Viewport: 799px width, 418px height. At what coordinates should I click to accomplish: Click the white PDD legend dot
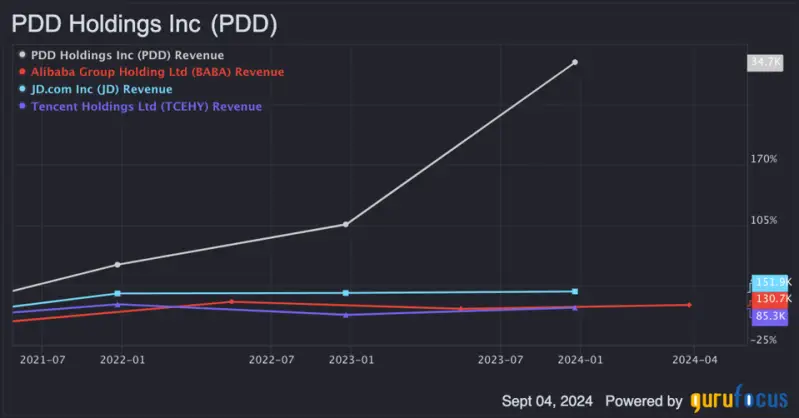22,54
